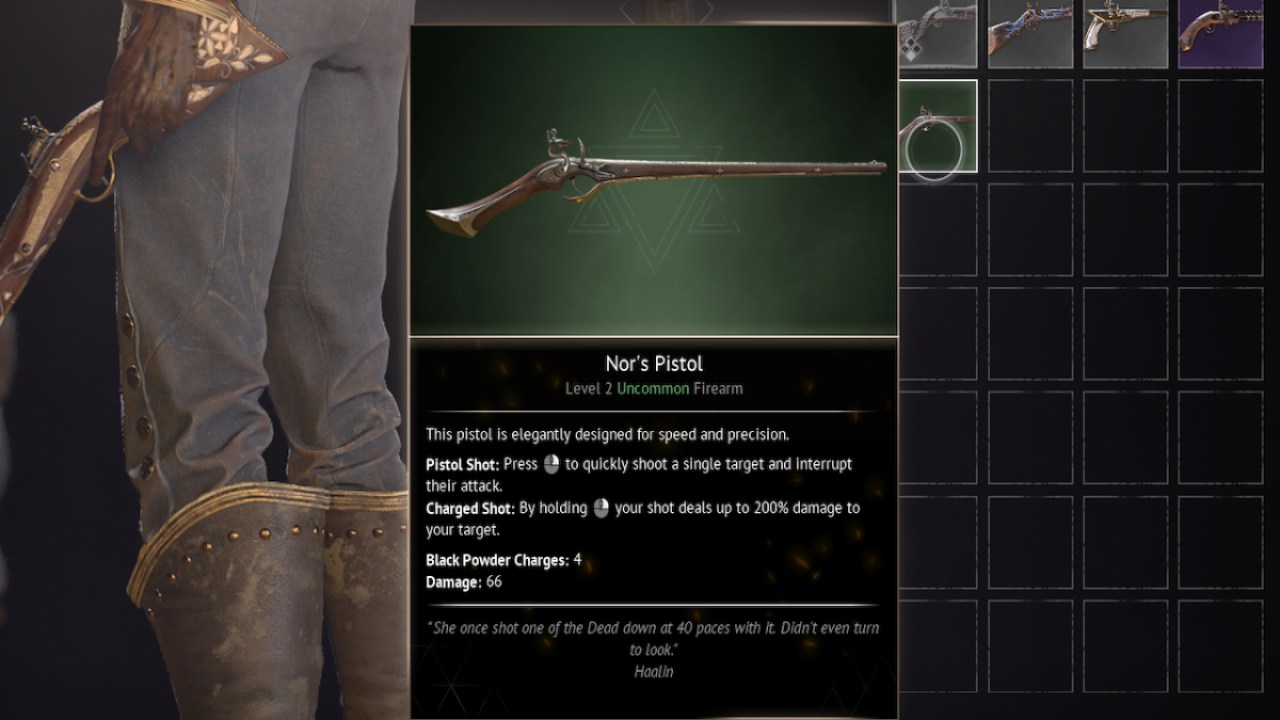
Task: Select the empty slot beside the green slot
Action: pos(1030,126)
